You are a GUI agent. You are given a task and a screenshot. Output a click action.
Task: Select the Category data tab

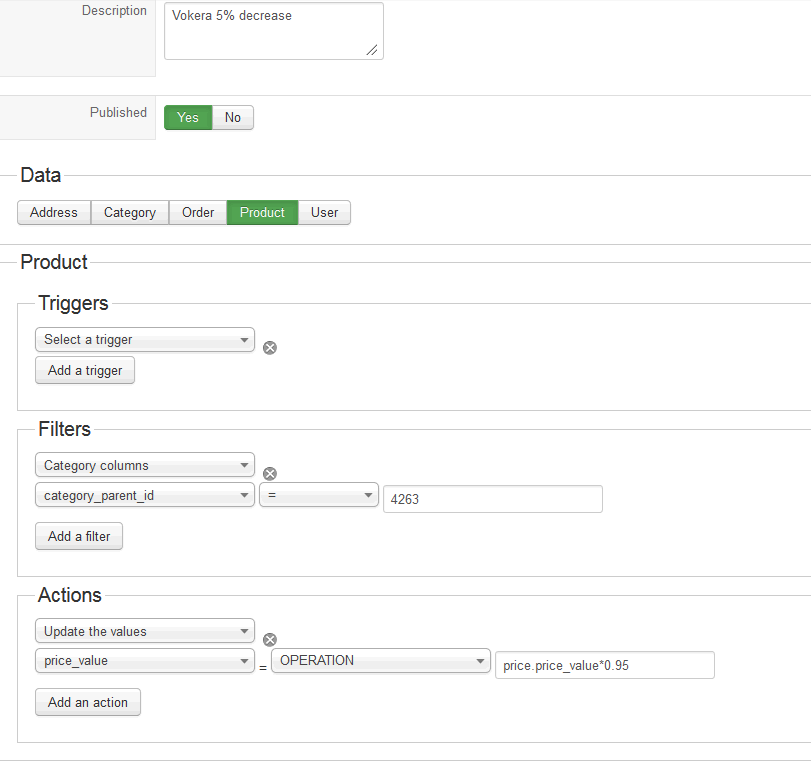pos(130,213)
